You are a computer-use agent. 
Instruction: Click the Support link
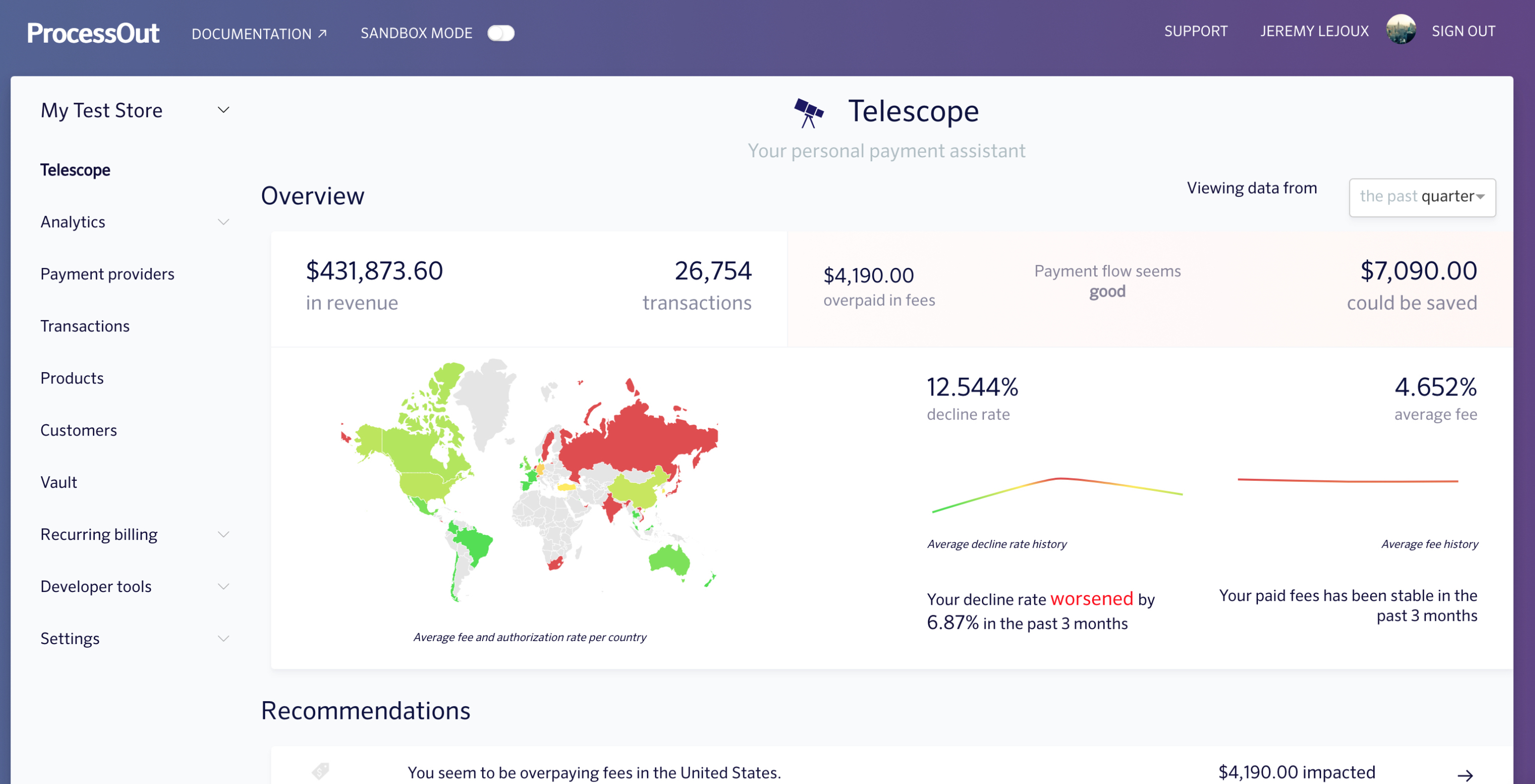pyautogui.click(x=1195, y=31)
